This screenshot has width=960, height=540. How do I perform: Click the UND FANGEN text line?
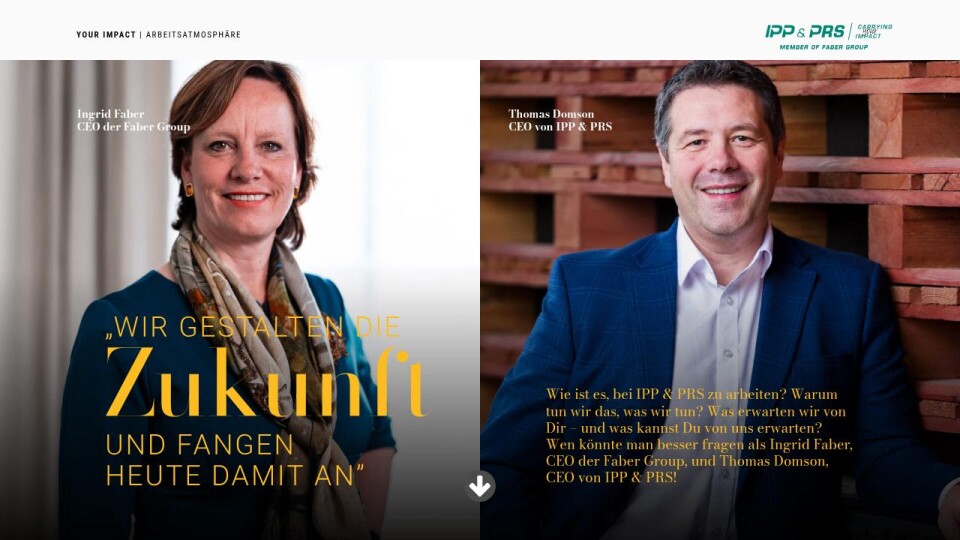(x=200, y=445)
